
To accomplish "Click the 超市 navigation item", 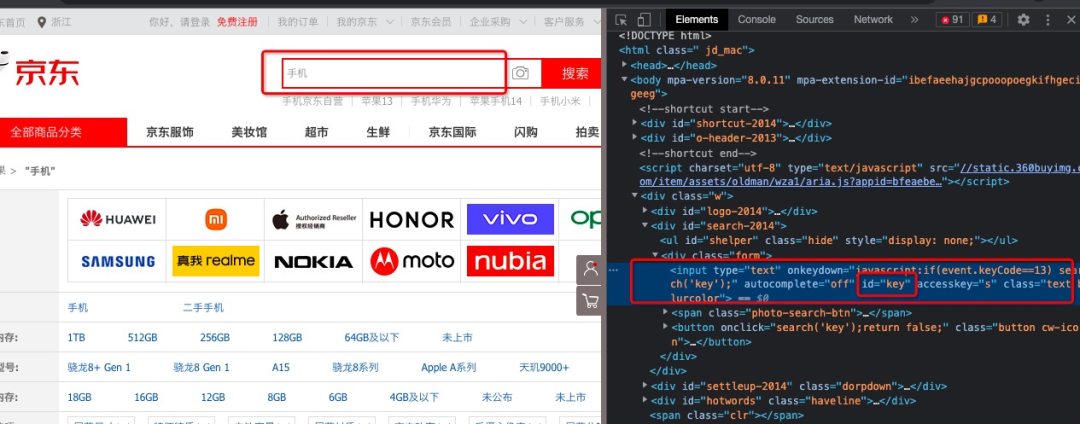I will 316,132.
